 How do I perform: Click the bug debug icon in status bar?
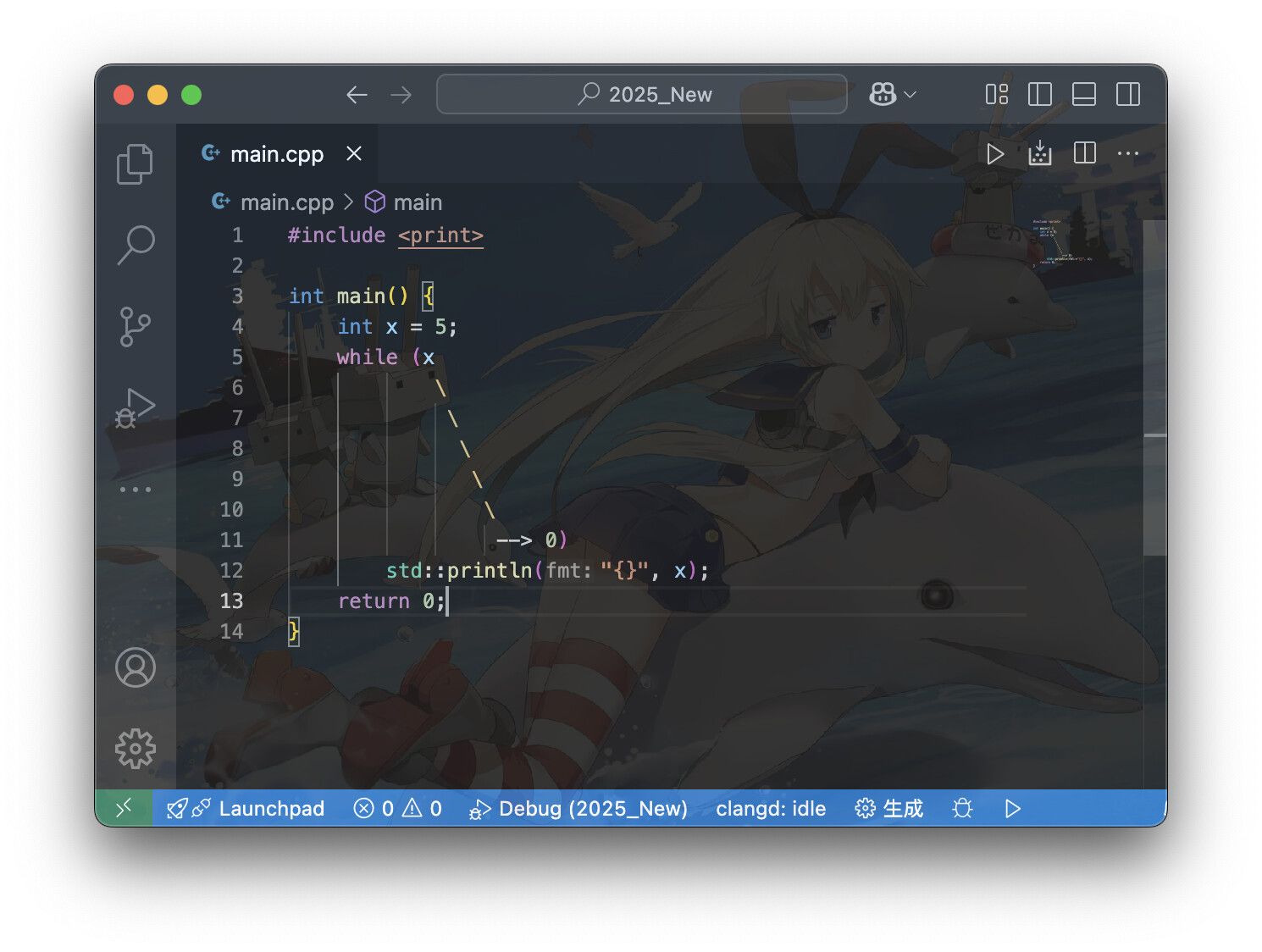pyautogui.click(x=962, y=809)
